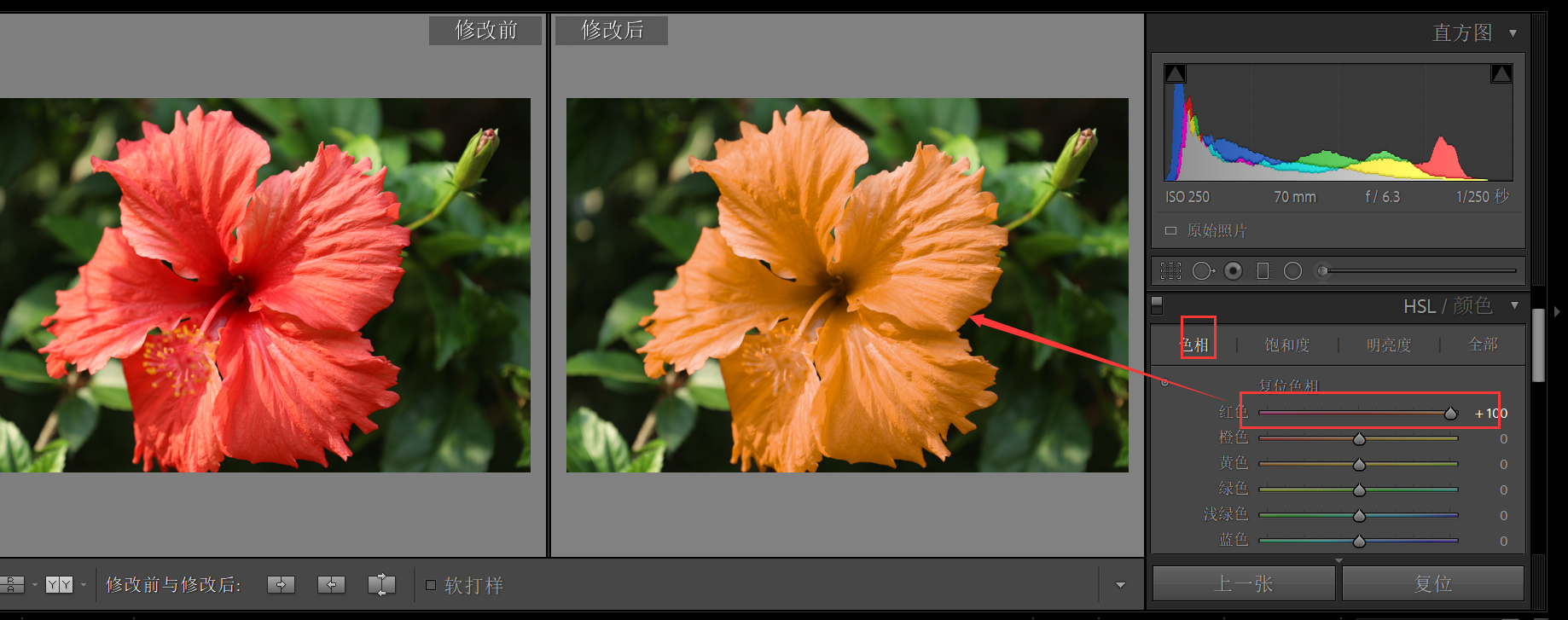Click the 修改后 label
The width and height of the screenshot is (1568, 620).
coord(612,30)
